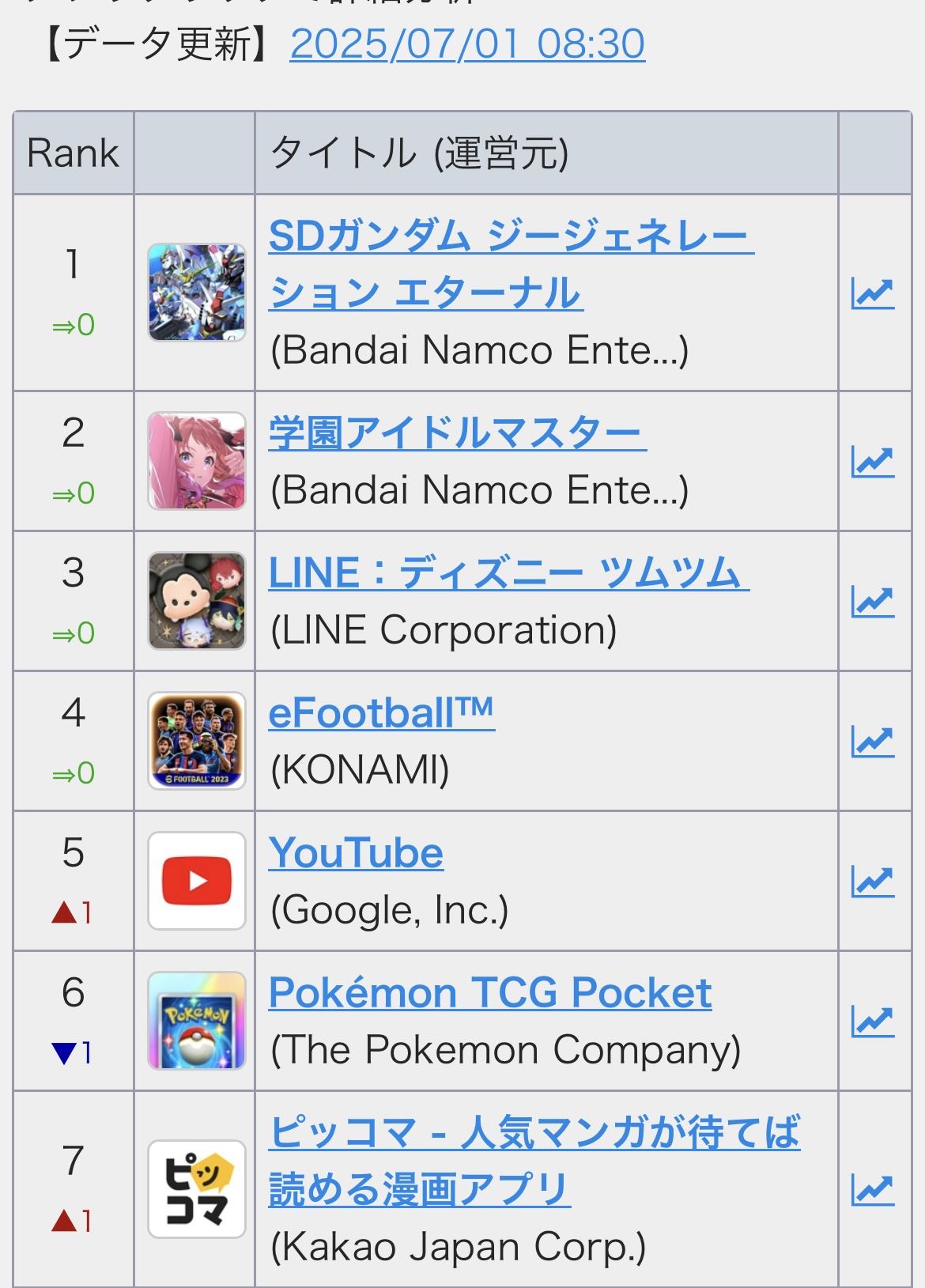
Task: Tap the YouTube app icon
Action: click(x=197, y=881)
